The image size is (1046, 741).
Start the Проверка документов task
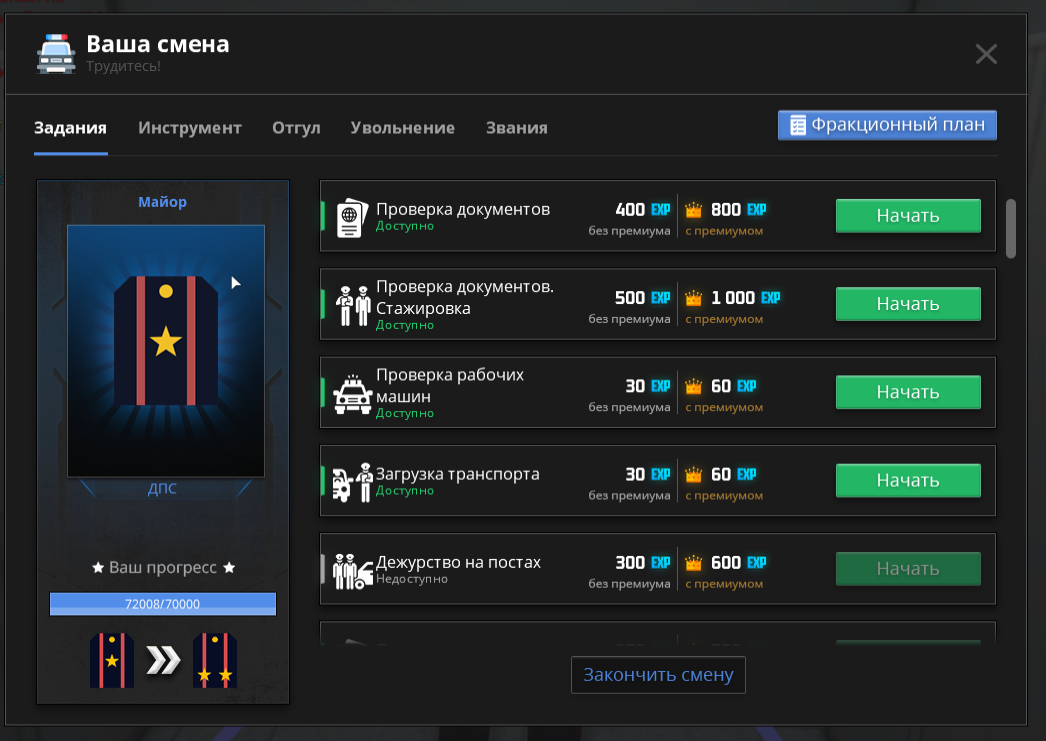(x=908, y=216)
